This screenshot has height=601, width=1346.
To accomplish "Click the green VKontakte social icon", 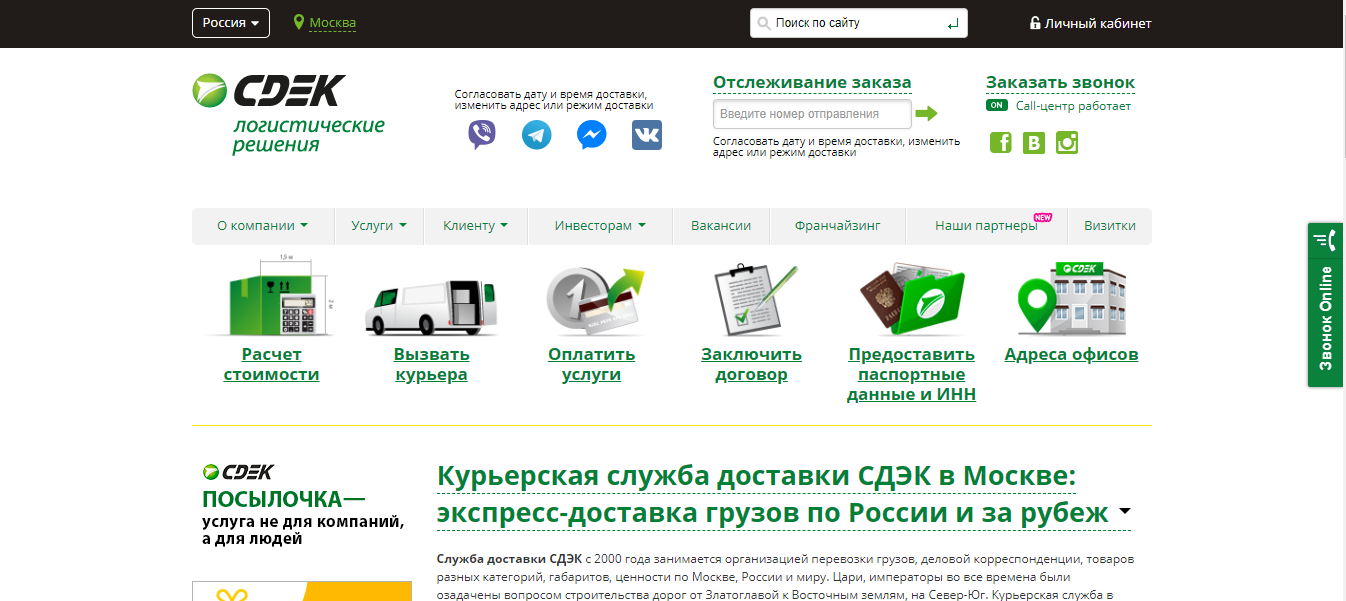I will tap(1034, 143).
